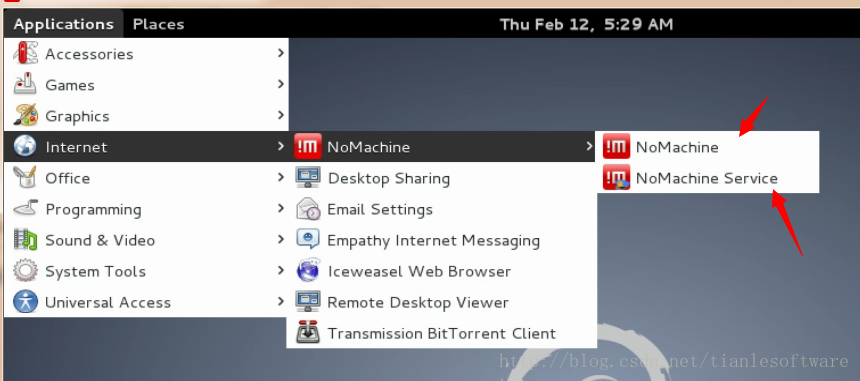This screenshot has height=381, width=860.
Task: Expand the Office submenu arrow
Action: click(281, 177)
